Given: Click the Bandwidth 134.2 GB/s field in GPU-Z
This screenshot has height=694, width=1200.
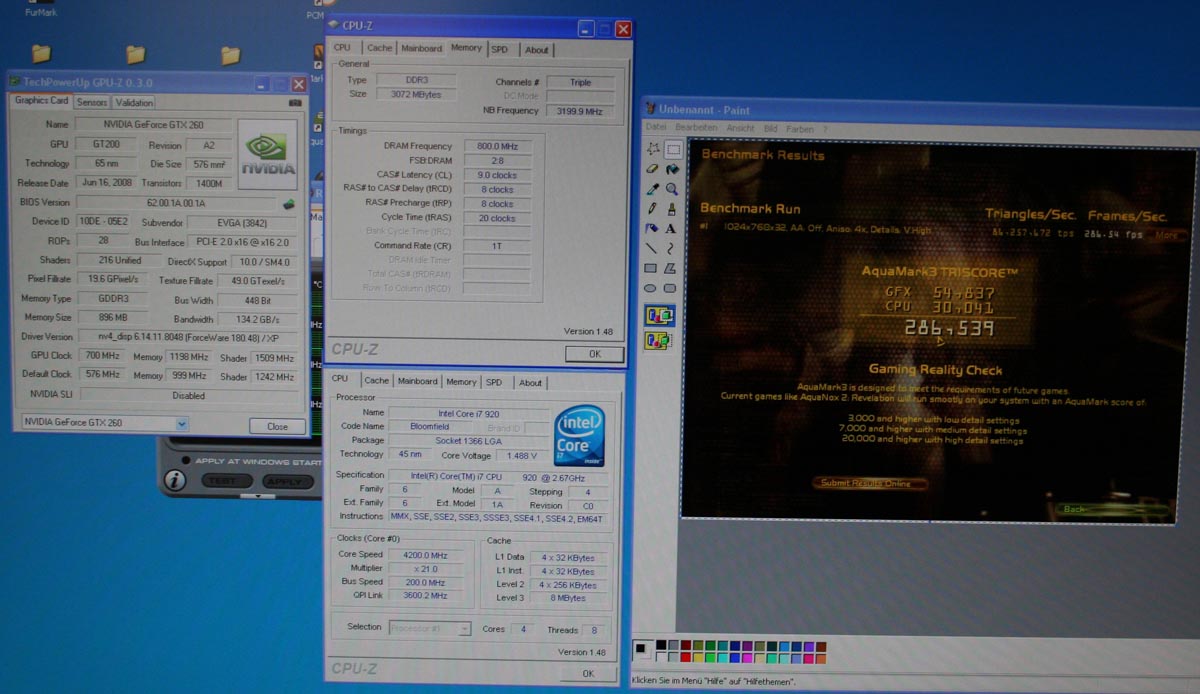Looking at the screenshot, I should click(x=257, y=319).
